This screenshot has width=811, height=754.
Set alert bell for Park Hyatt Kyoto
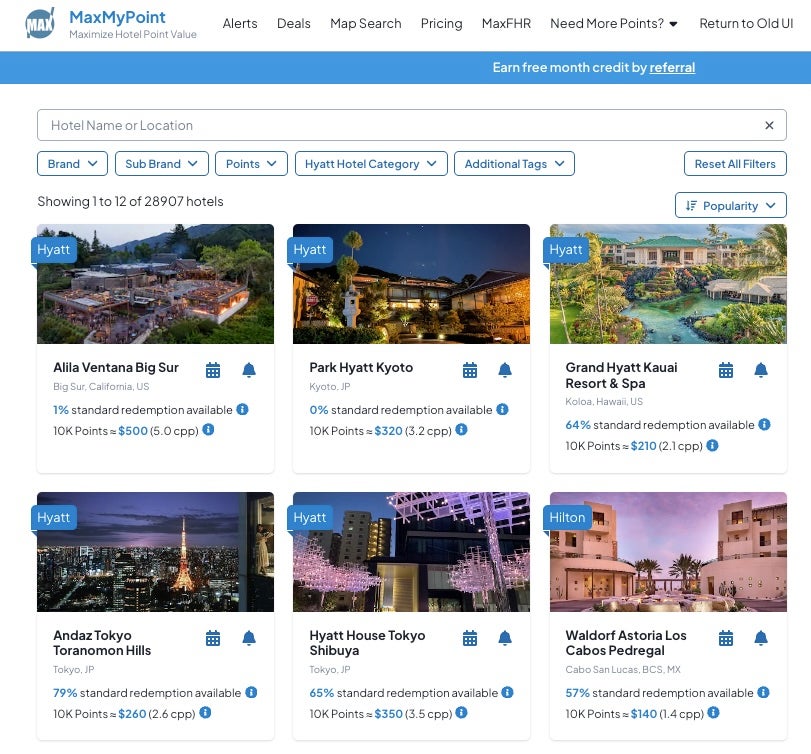(x=505, y=370)
